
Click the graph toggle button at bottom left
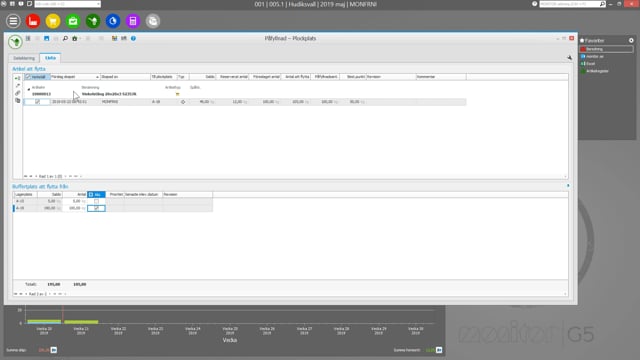[x=54, y=350]
